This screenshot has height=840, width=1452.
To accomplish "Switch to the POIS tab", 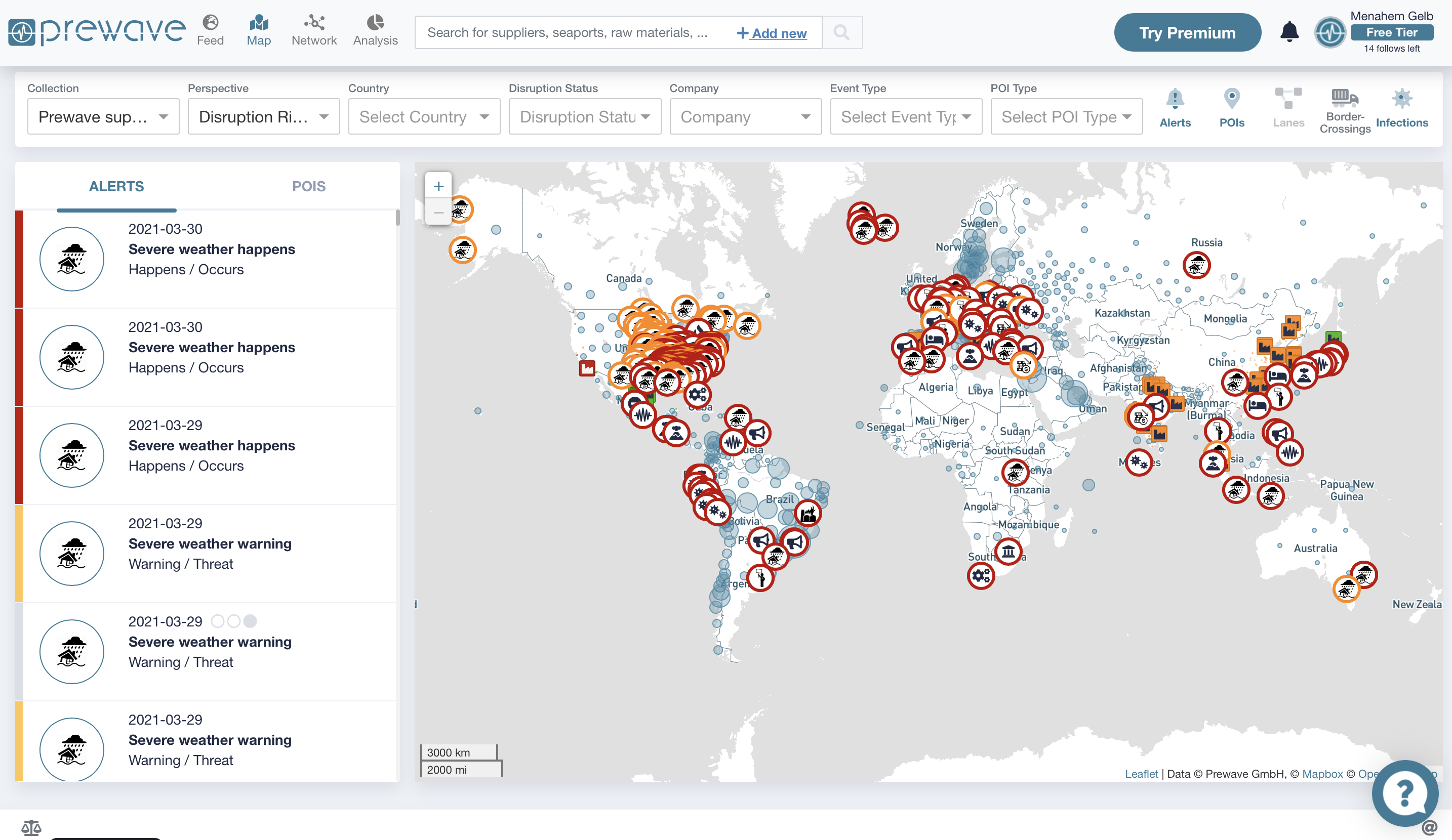I will [308, 187].
